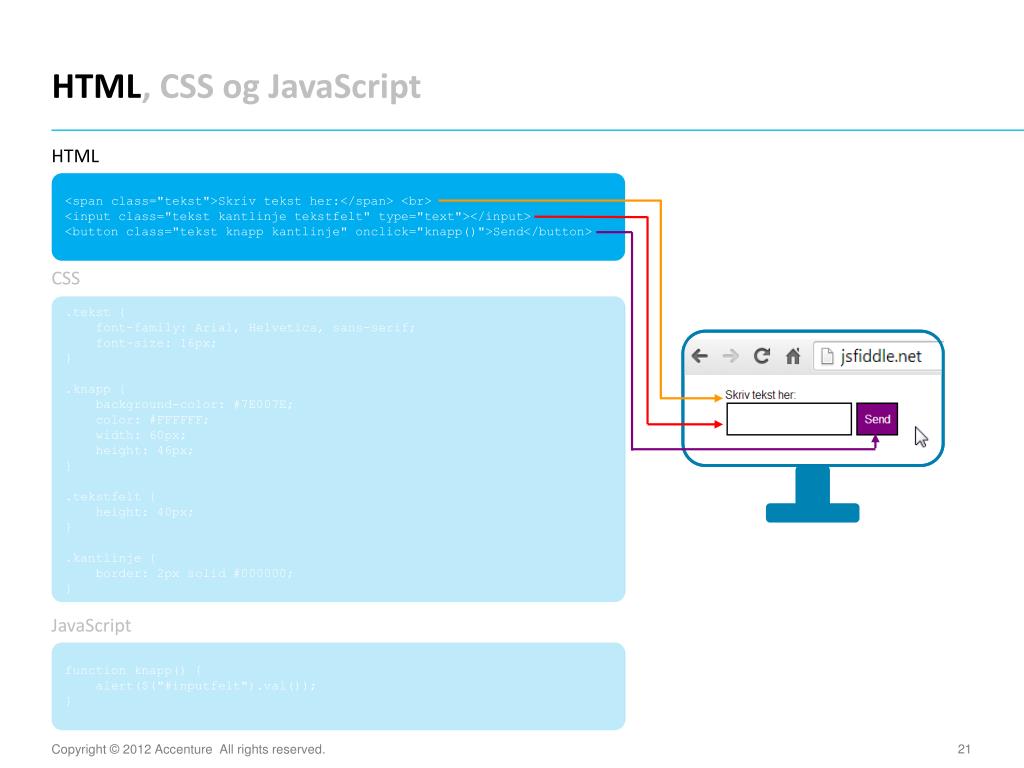Click the span code line in HTML box
Viewport: 1024px width, 768px height.
(248, 201)
